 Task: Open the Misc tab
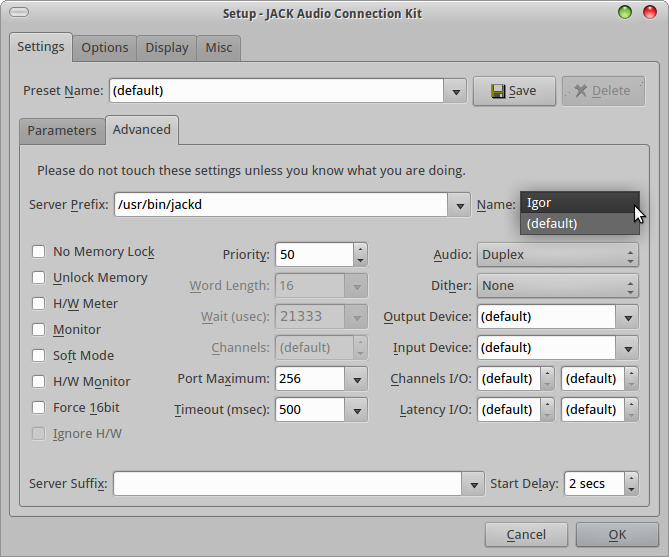(218, 48)
